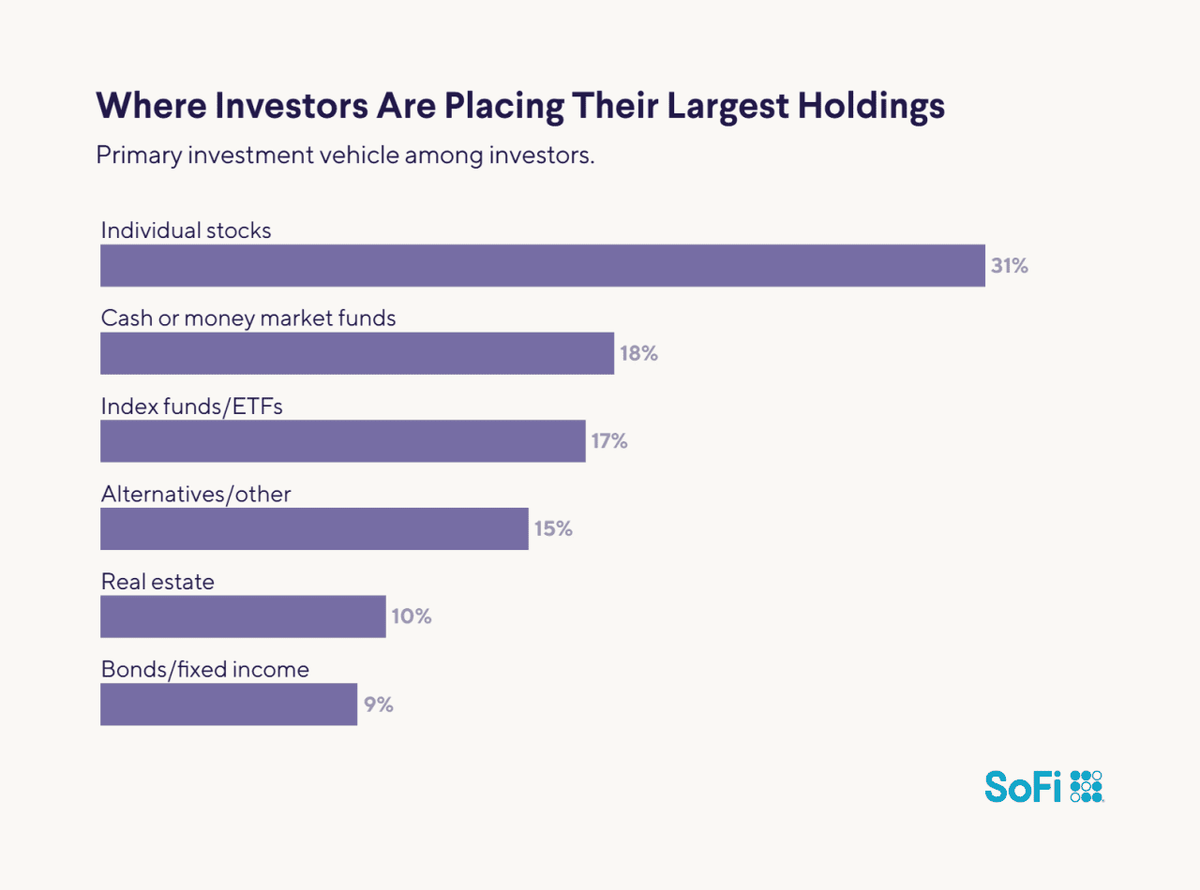Click the Cash or money market funds bar
Image resolution: width=1200 pixels, height=890 pixels.
[357, 353]
